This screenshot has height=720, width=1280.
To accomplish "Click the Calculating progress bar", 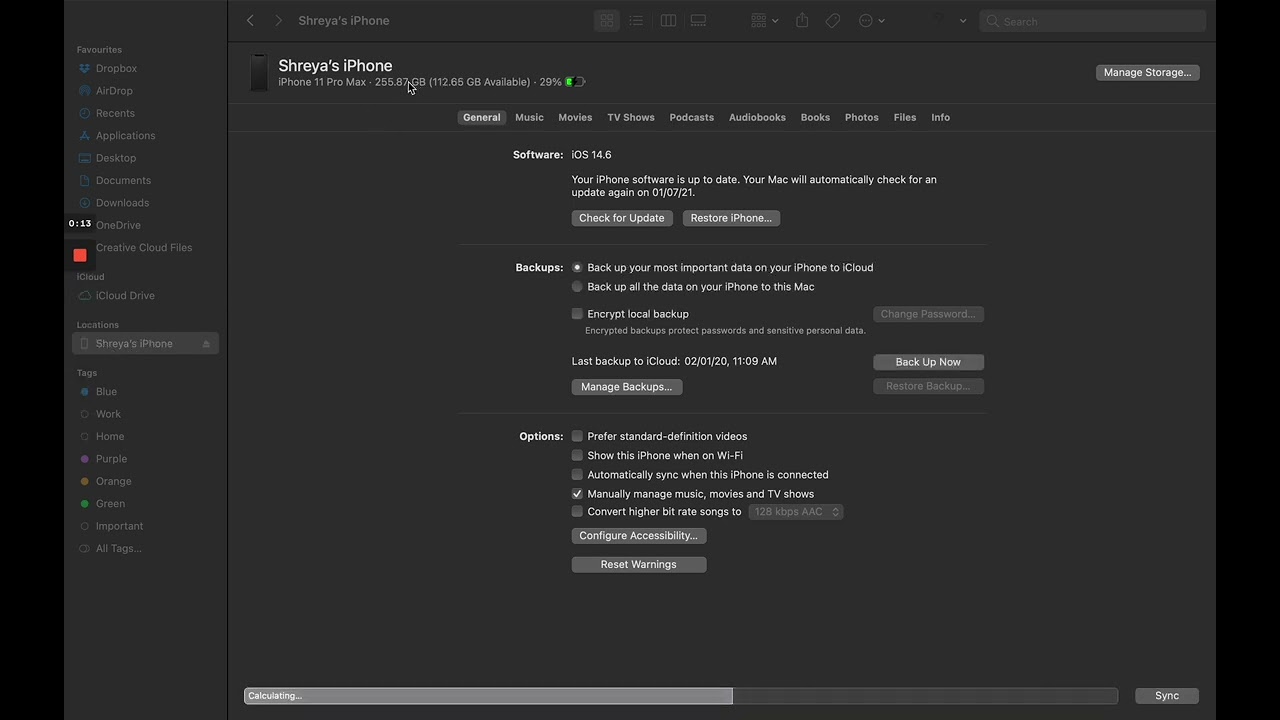I will coord(681,696).
